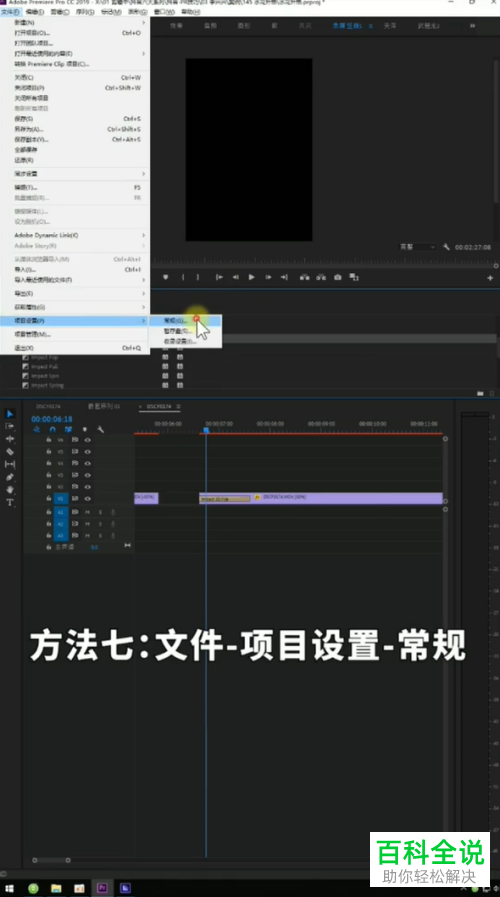Click the Lift button
500x897 pixels.
pos(304,277)
